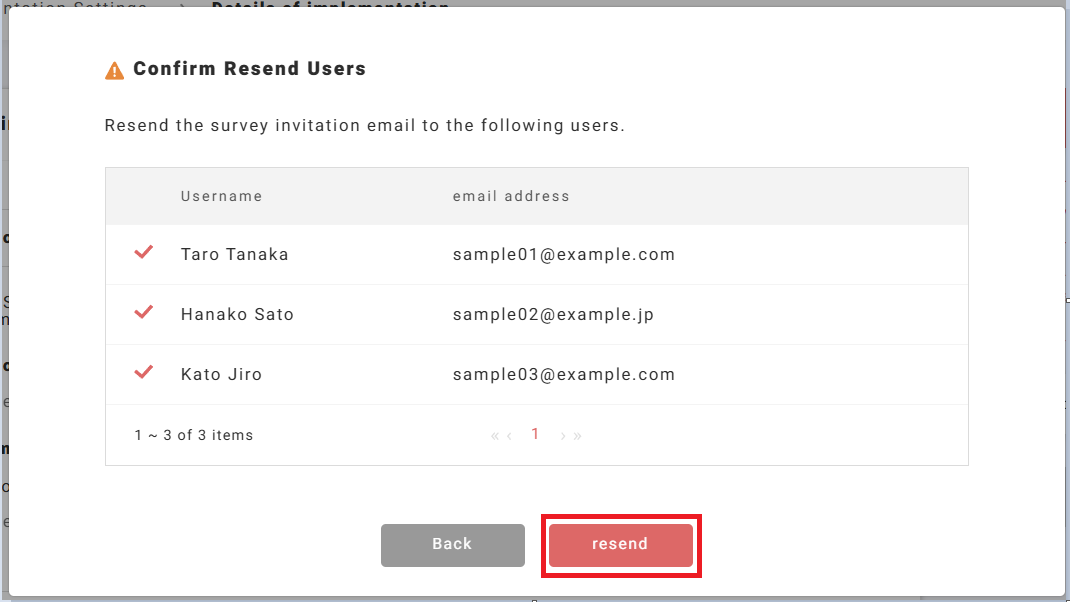Click the orange warning triangle icon
The height and width of the screenshot is (602, 1070).
[115, 70]
